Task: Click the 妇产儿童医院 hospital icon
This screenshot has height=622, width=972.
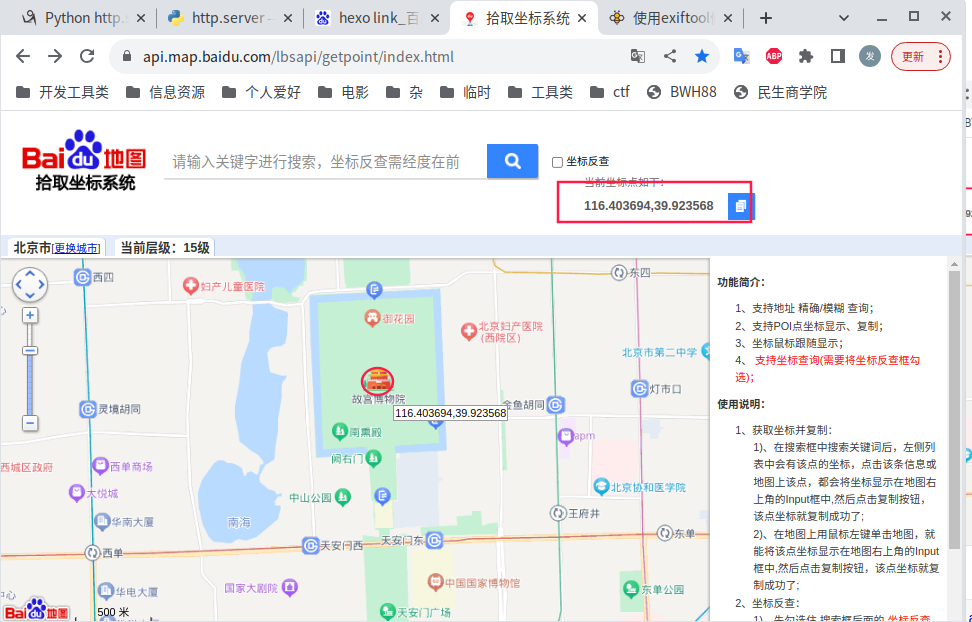Action: 190,286
